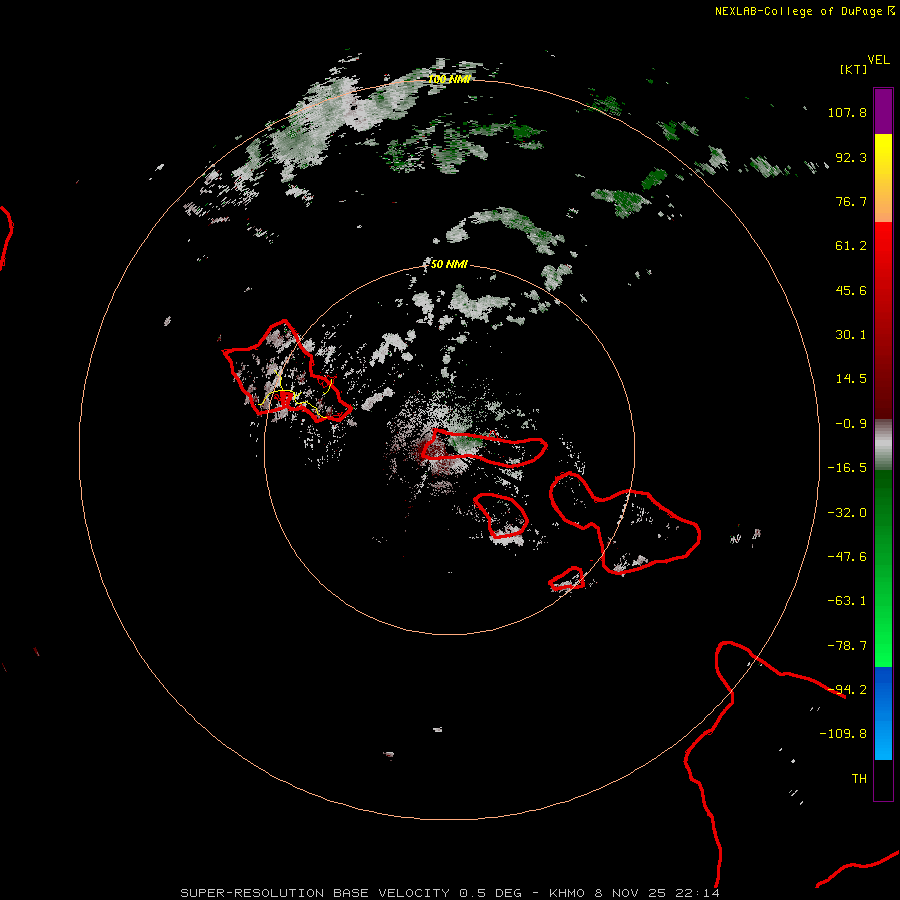This screenshot has height=900, width=900.
Task: Pick the blue segment of the color bar
Action: (883, 713)
